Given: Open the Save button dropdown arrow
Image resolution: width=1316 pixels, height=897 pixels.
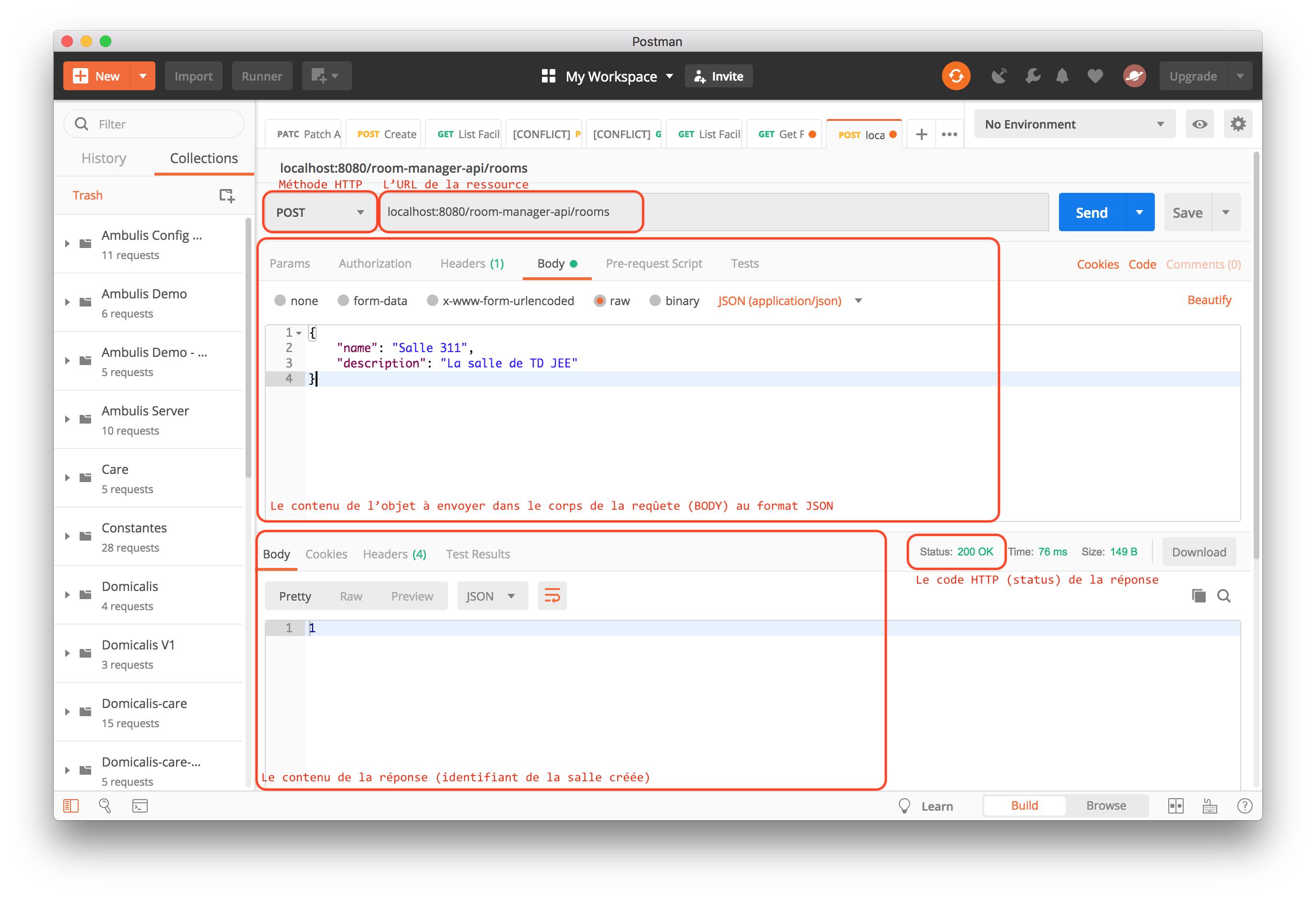Looking at the screenshot, I should coord(1226,212).
